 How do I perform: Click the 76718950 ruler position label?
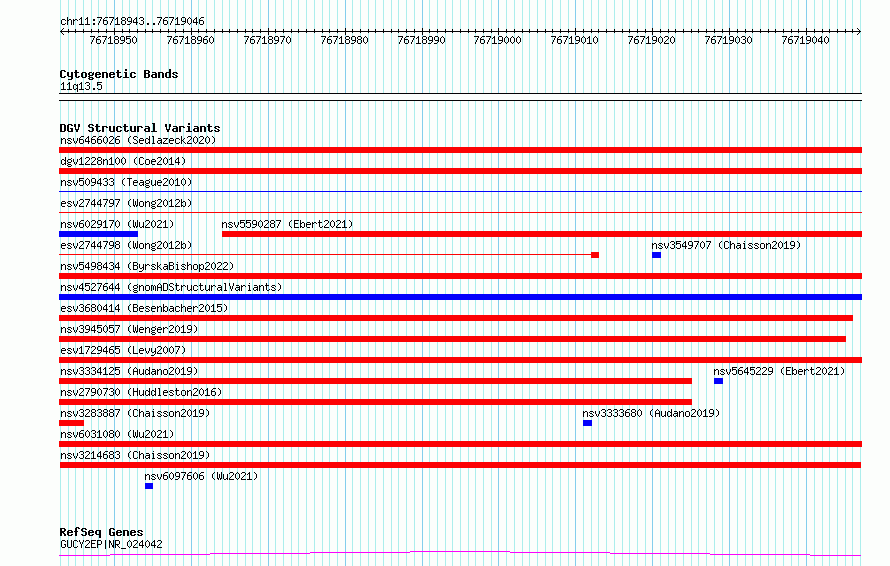(x=114, y=40)
